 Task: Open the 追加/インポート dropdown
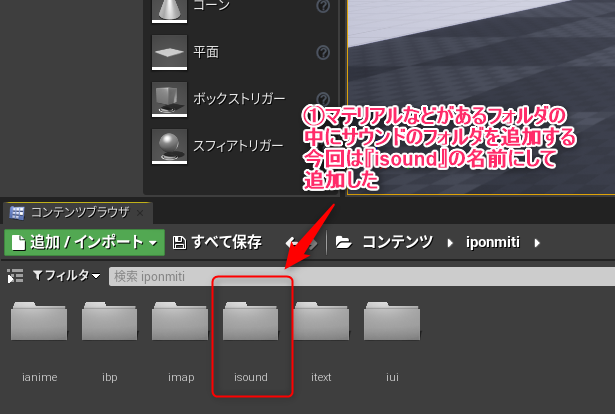[x=84, y=242]
